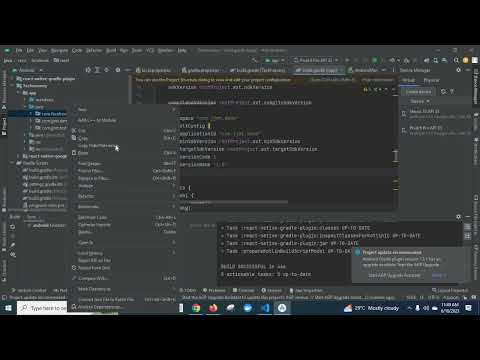The width and height of the screenshot is (480, 360).
Task: Choose Find in Files in the context menu
Action: (x=124, y=171)
